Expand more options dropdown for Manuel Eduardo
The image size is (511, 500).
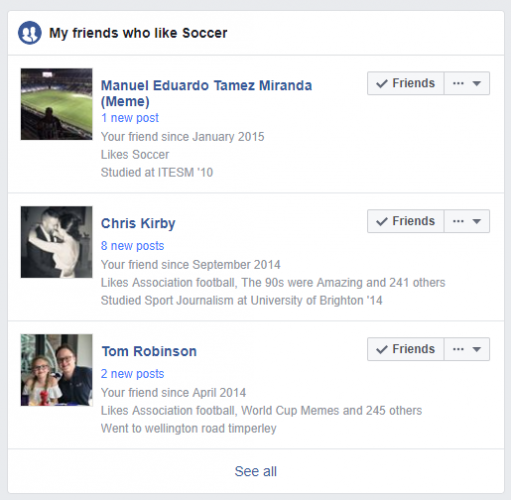pos(467,83)
